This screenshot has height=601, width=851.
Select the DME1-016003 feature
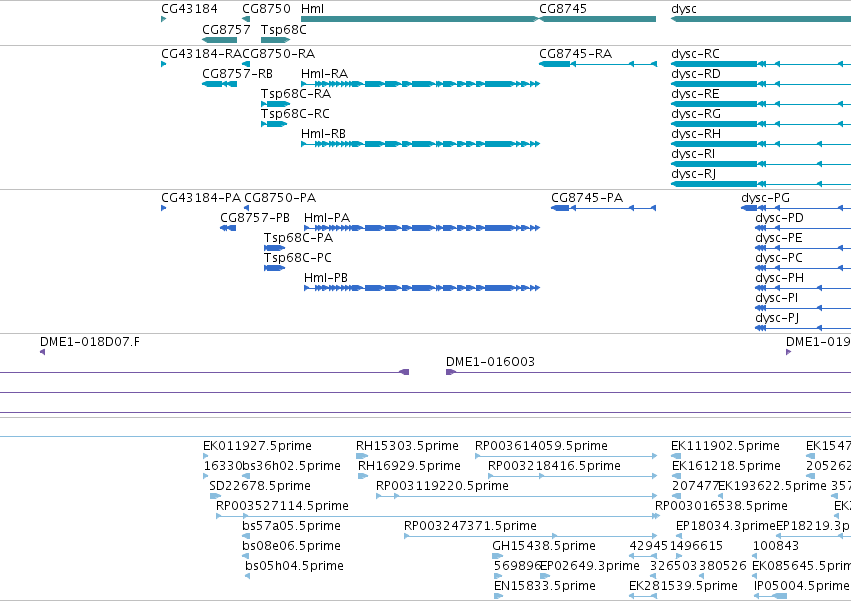coord(648,372)
